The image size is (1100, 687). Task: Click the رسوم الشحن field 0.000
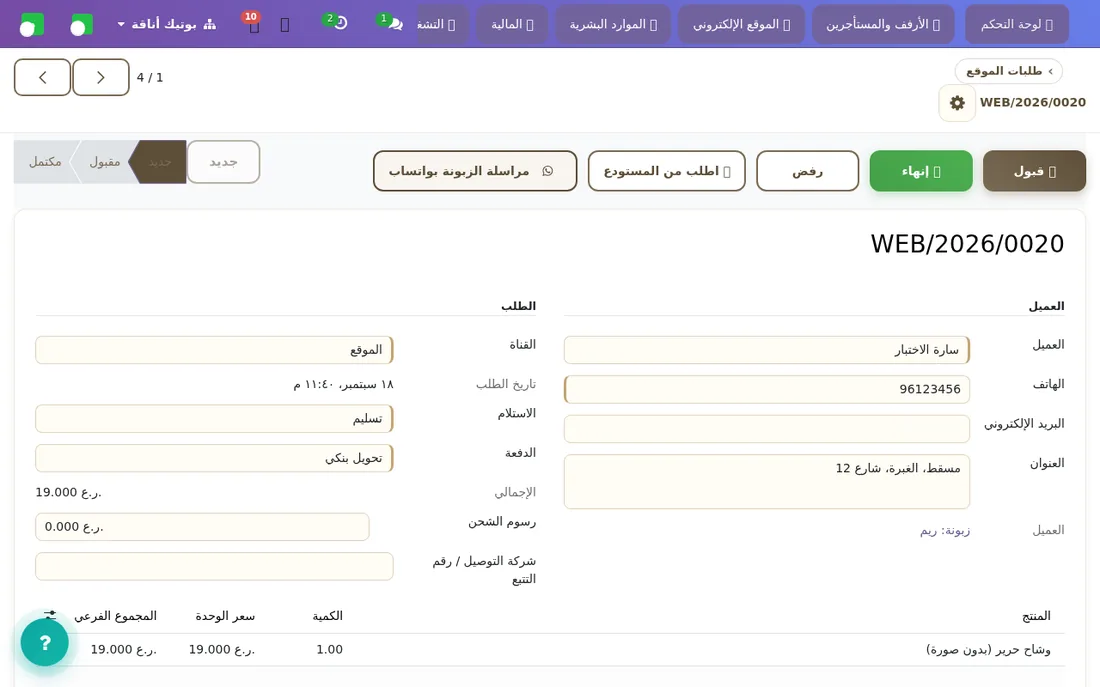pos(202,527)
